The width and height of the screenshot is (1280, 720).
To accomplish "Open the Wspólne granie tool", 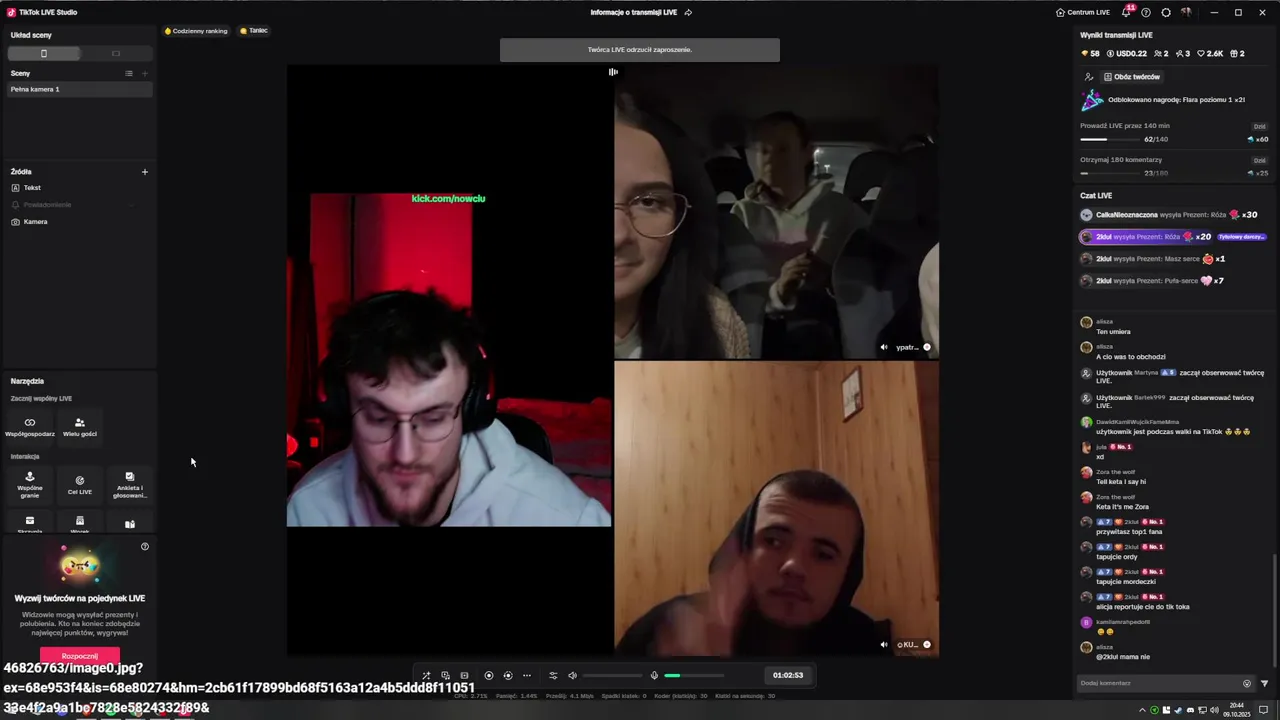I will point(30,485).
